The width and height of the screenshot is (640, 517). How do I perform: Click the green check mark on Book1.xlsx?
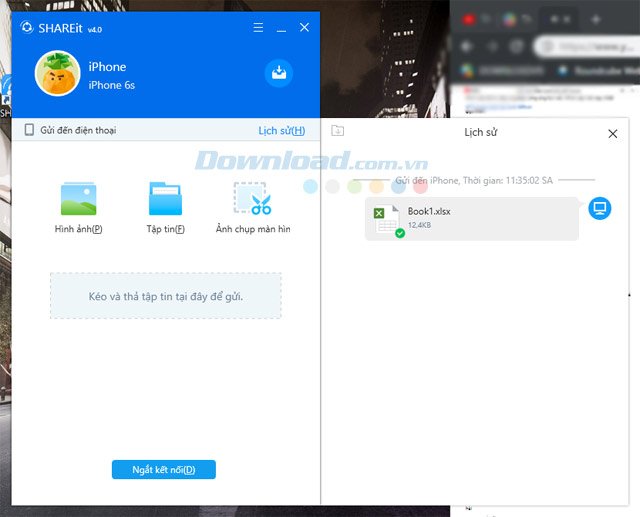coord(400,233)
